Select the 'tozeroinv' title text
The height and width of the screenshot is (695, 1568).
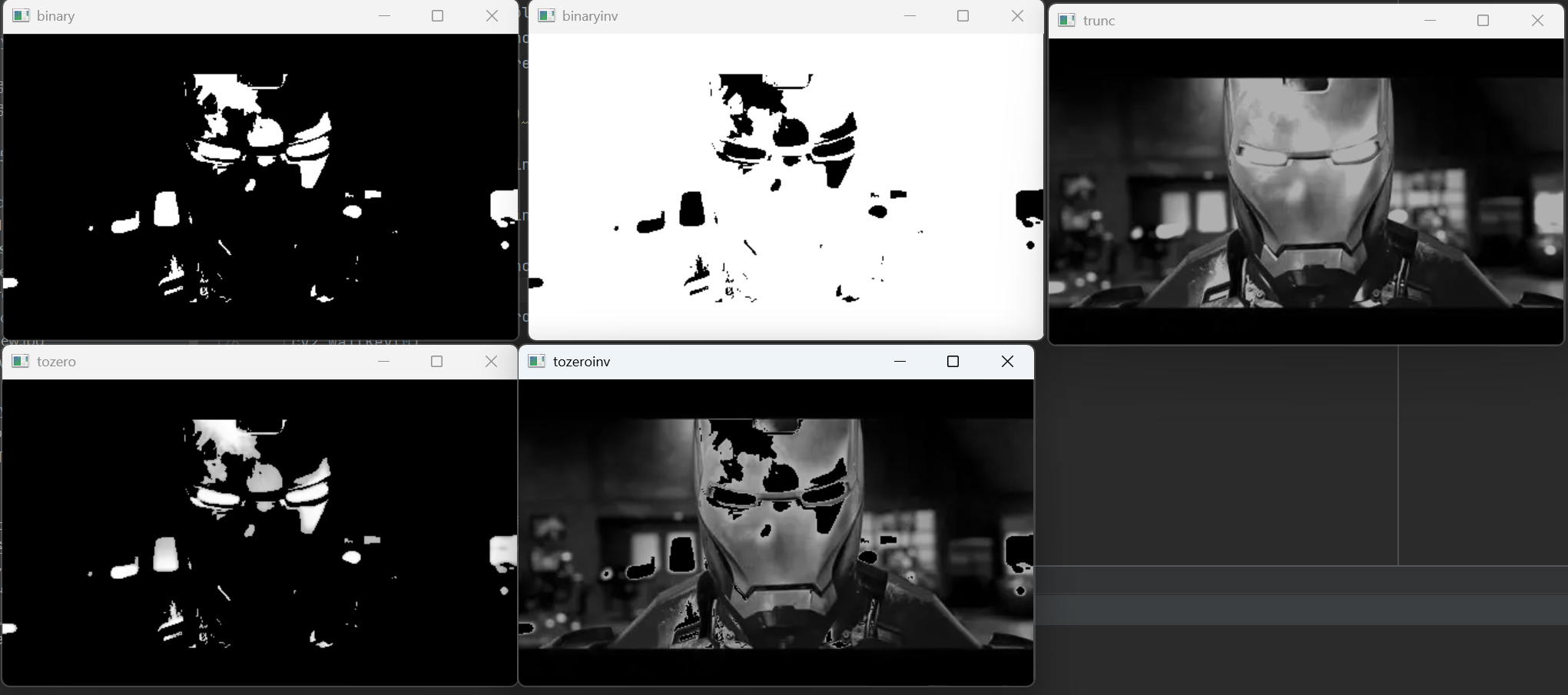coord(582,362)
